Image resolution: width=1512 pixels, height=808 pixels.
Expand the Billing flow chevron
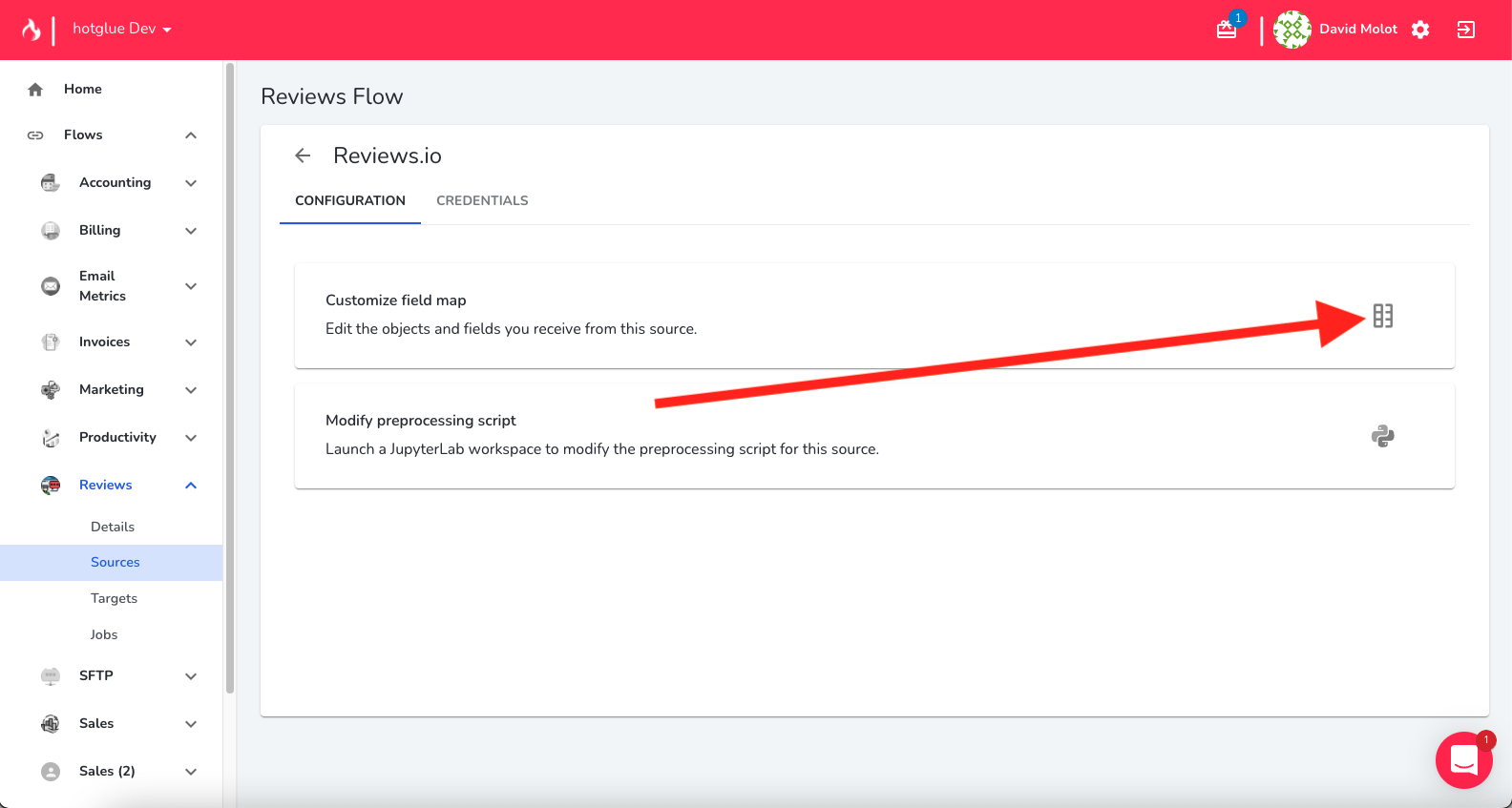(191, 231)
